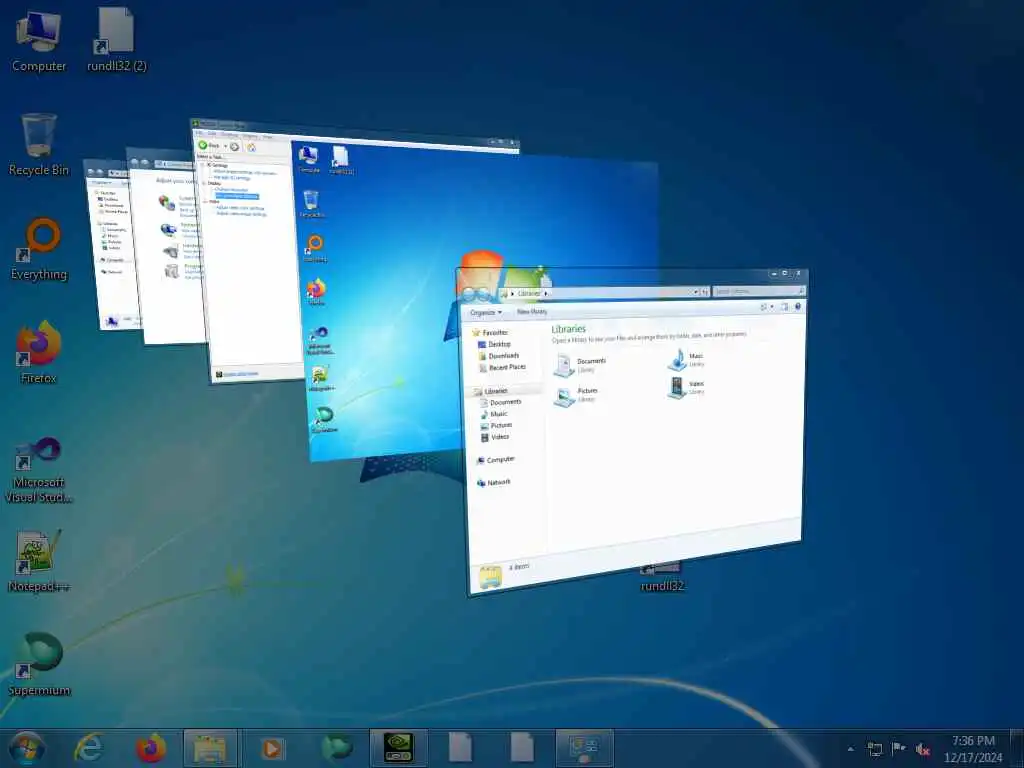This screenshot has width=1024, height=768.
Task: Select the Supermium desktop shortcut
Action: point(39,664)
